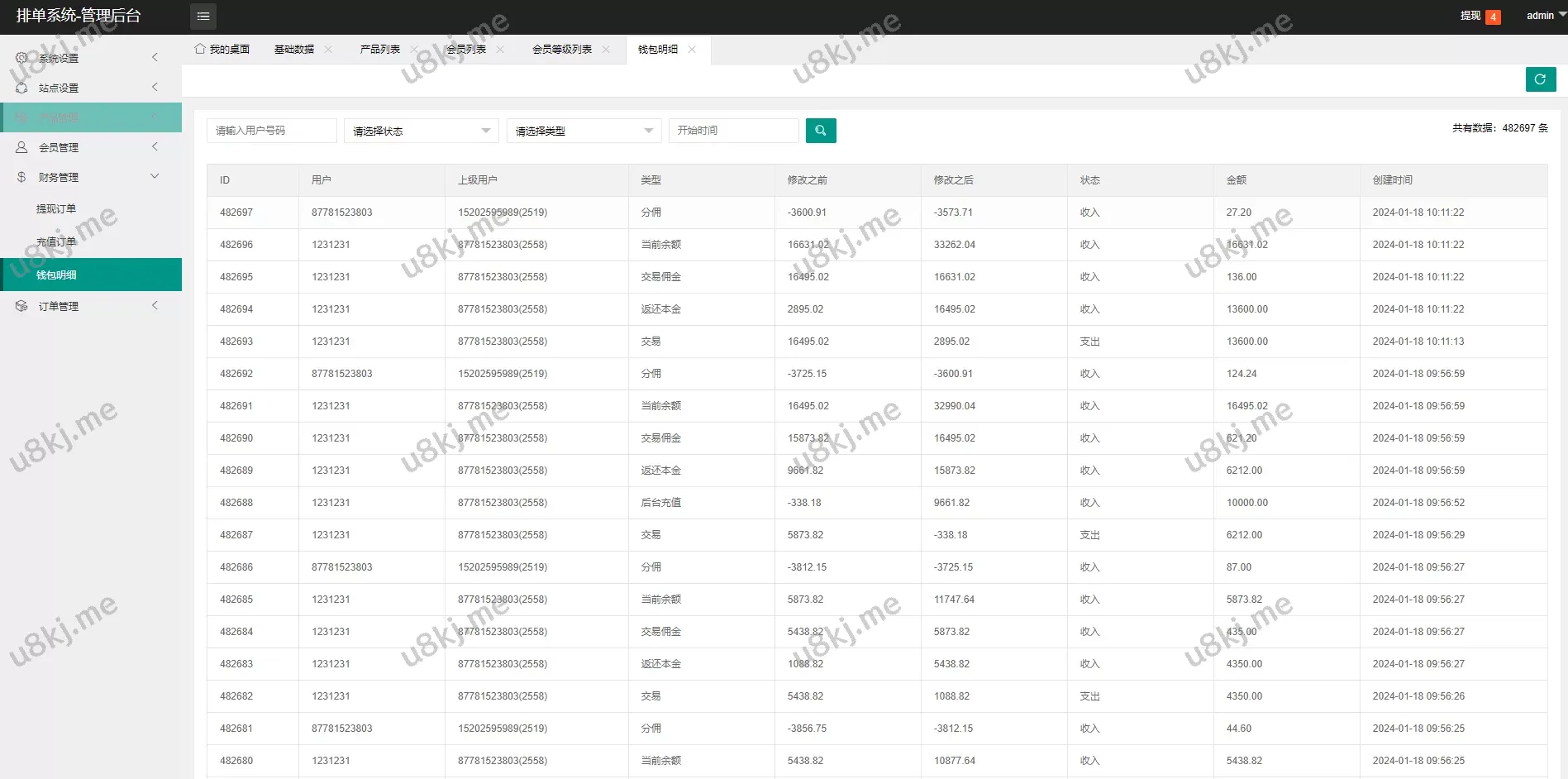Open the 请选择状态 dropdown
This screenshot has height=779, width=1568.
pos(421,131)
